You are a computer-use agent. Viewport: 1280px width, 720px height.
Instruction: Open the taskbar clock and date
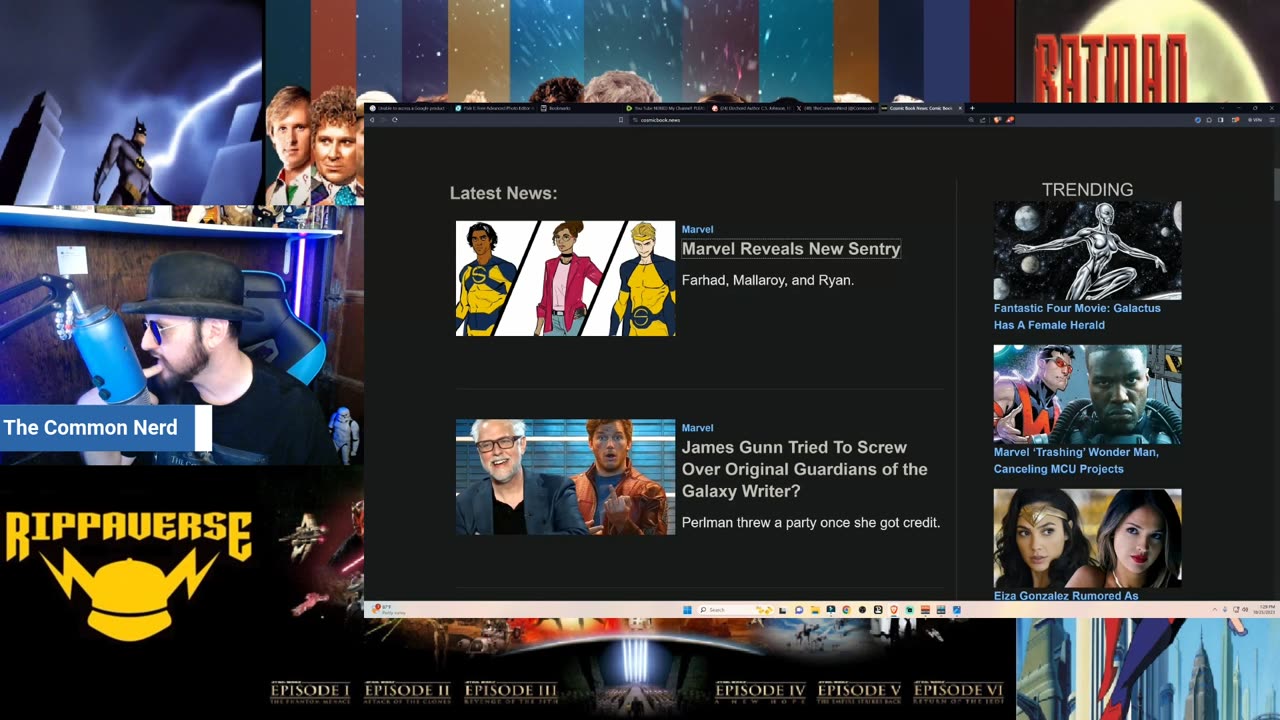point(1262,610)
